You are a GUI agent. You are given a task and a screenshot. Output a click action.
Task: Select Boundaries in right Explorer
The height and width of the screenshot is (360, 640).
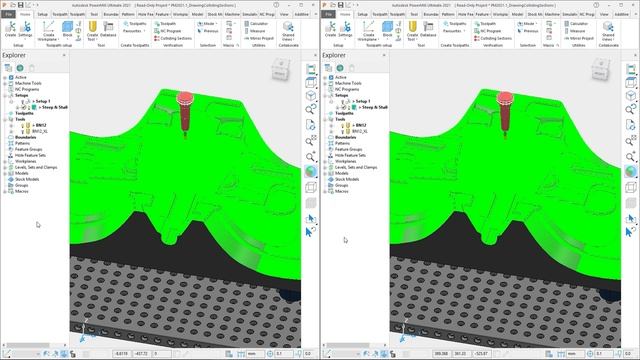tap(345, 137)
